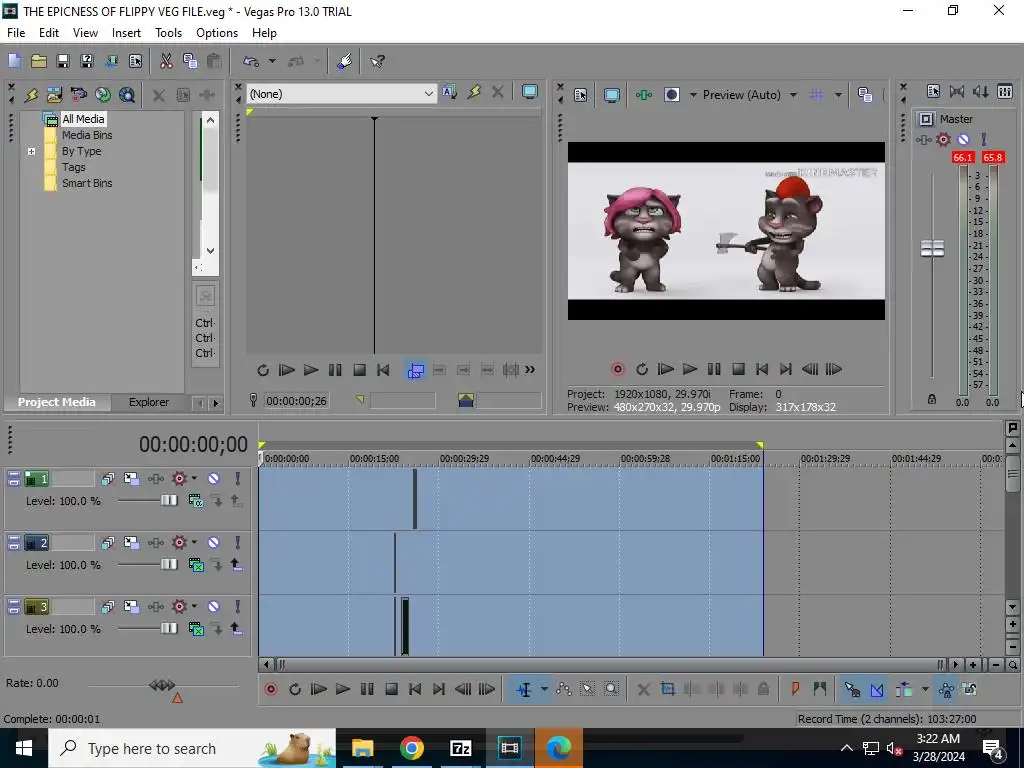The height and width of the screenshot is (768, 1024).
Task: Open the (None) trimmer history dropdown
Action: [428, 94]
